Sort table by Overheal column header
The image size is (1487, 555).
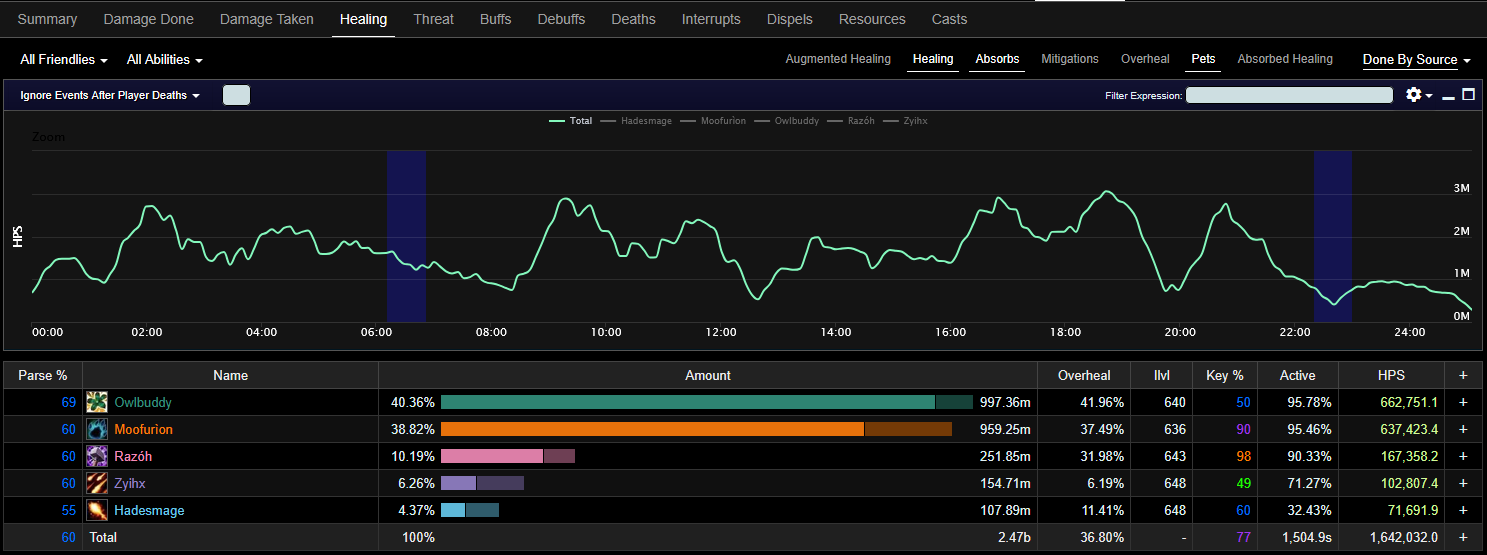coord(1085,375)
